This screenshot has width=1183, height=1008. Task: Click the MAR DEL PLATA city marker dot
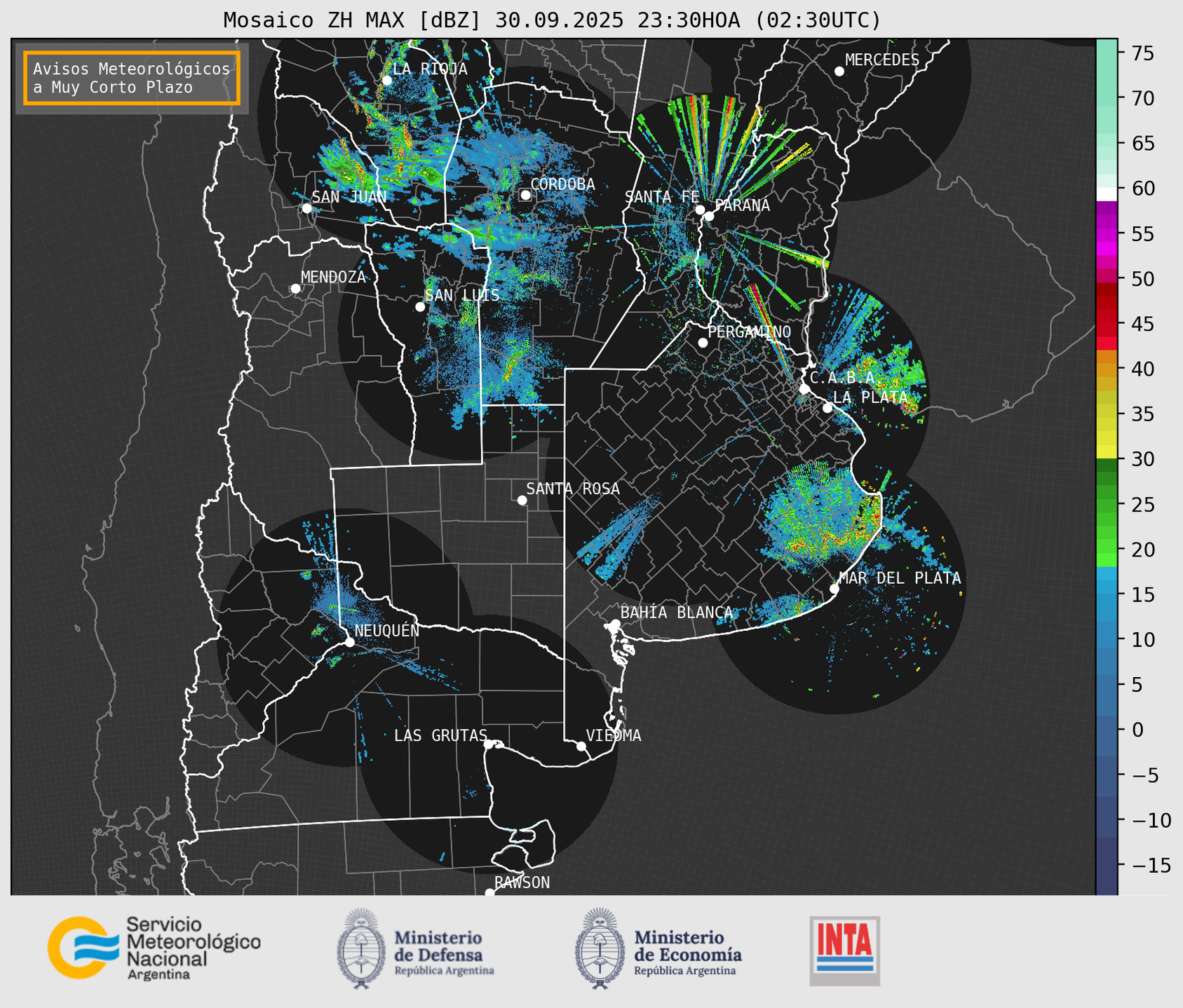pyautogui.click(x=834, y=589)
